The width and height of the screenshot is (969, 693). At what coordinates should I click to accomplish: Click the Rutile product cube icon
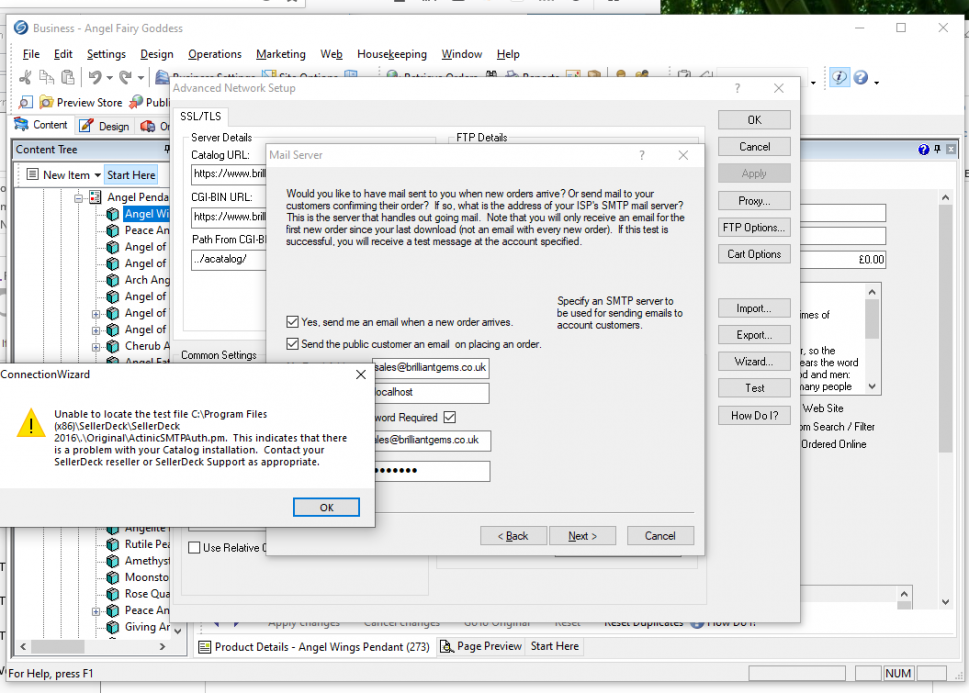coord(113,545)
